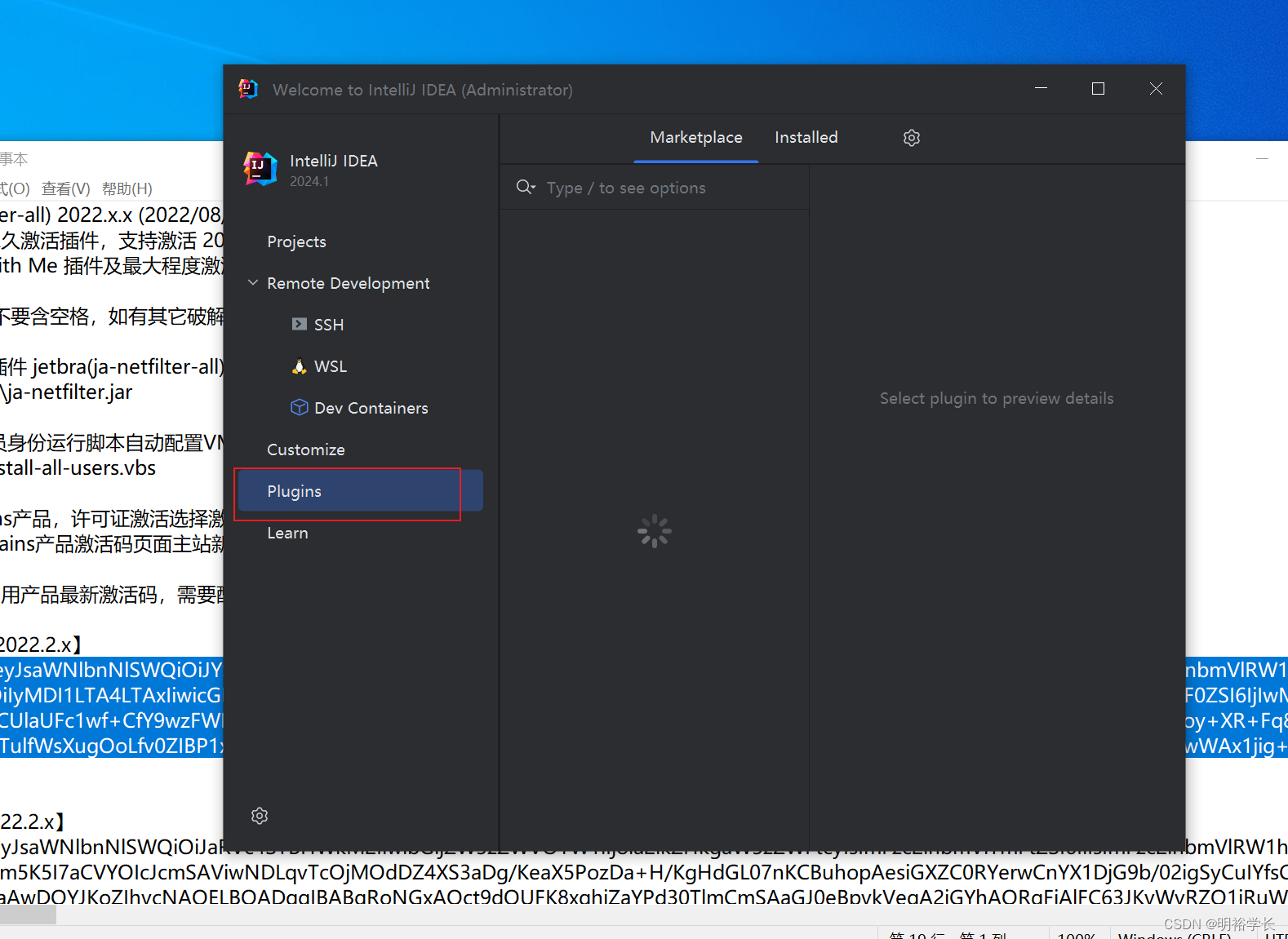The width and height of the screenshot is (1288, 939).
Task: Click the plugin search magnifier icon
Action: [526, 188]
